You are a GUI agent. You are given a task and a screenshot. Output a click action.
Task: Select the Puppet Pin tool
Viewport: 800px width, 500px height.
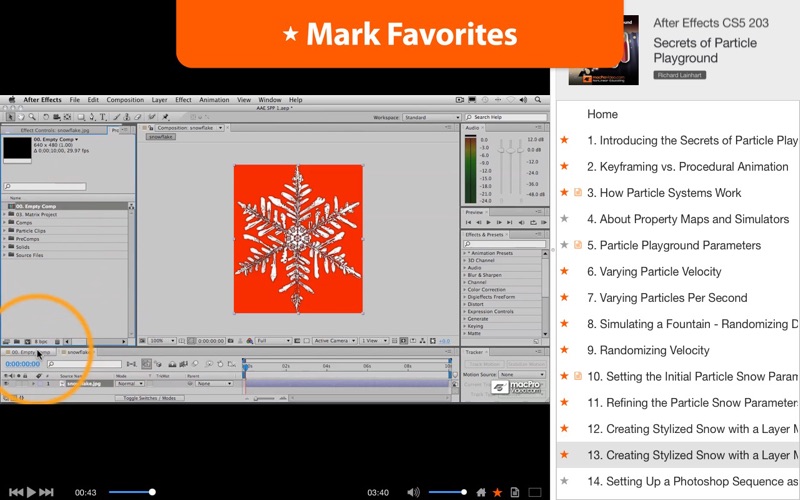click(165, 117)
